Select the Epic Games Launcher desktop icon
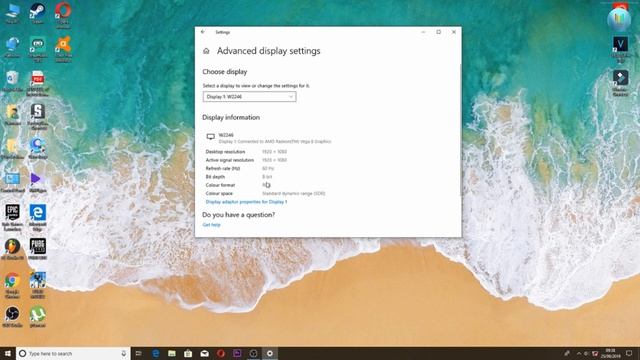This screenshot has height=360, width=640. tap(12, 218)
